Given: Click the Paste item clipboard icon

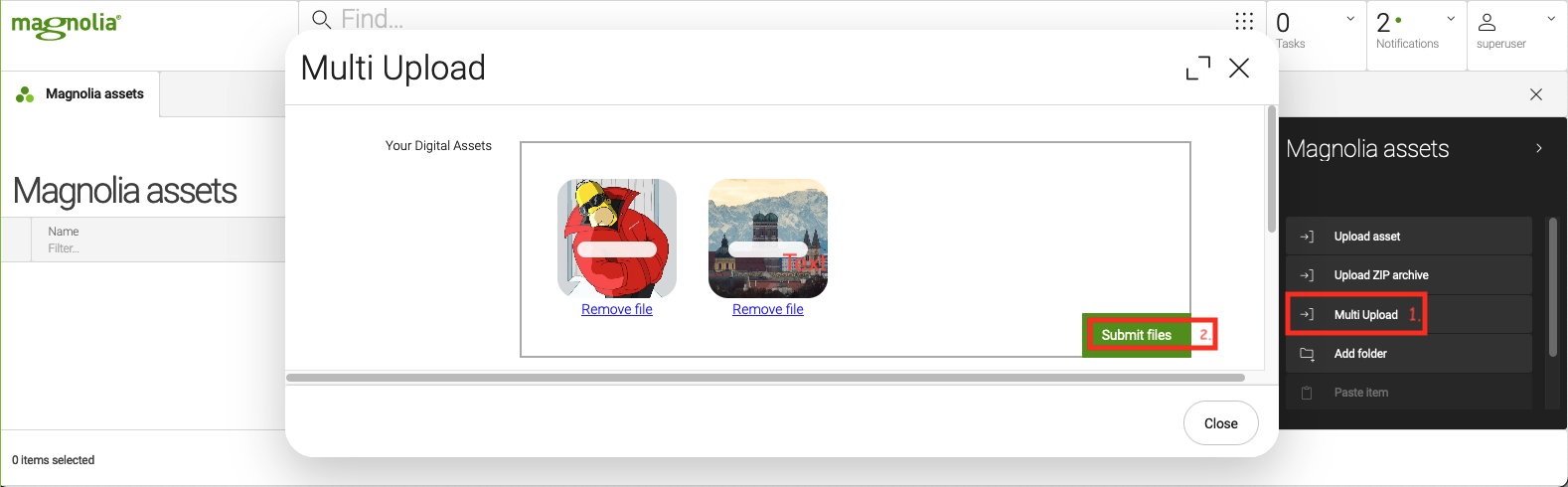Looking at the screenshot, I should [1307, 393].
